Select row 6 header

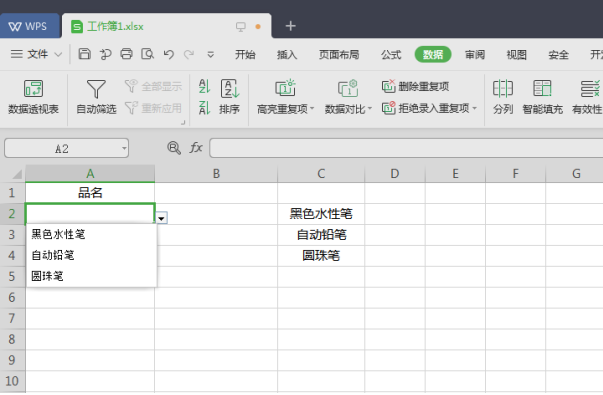click(12, 297)
